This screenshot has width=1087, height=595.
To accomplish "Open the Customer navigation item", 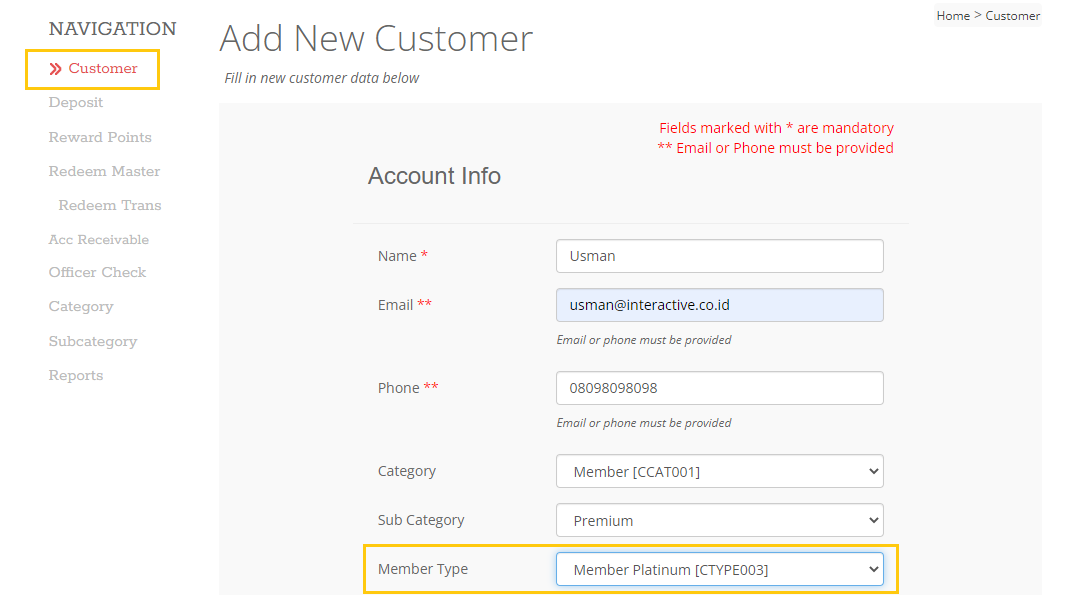I will (103, 69).
